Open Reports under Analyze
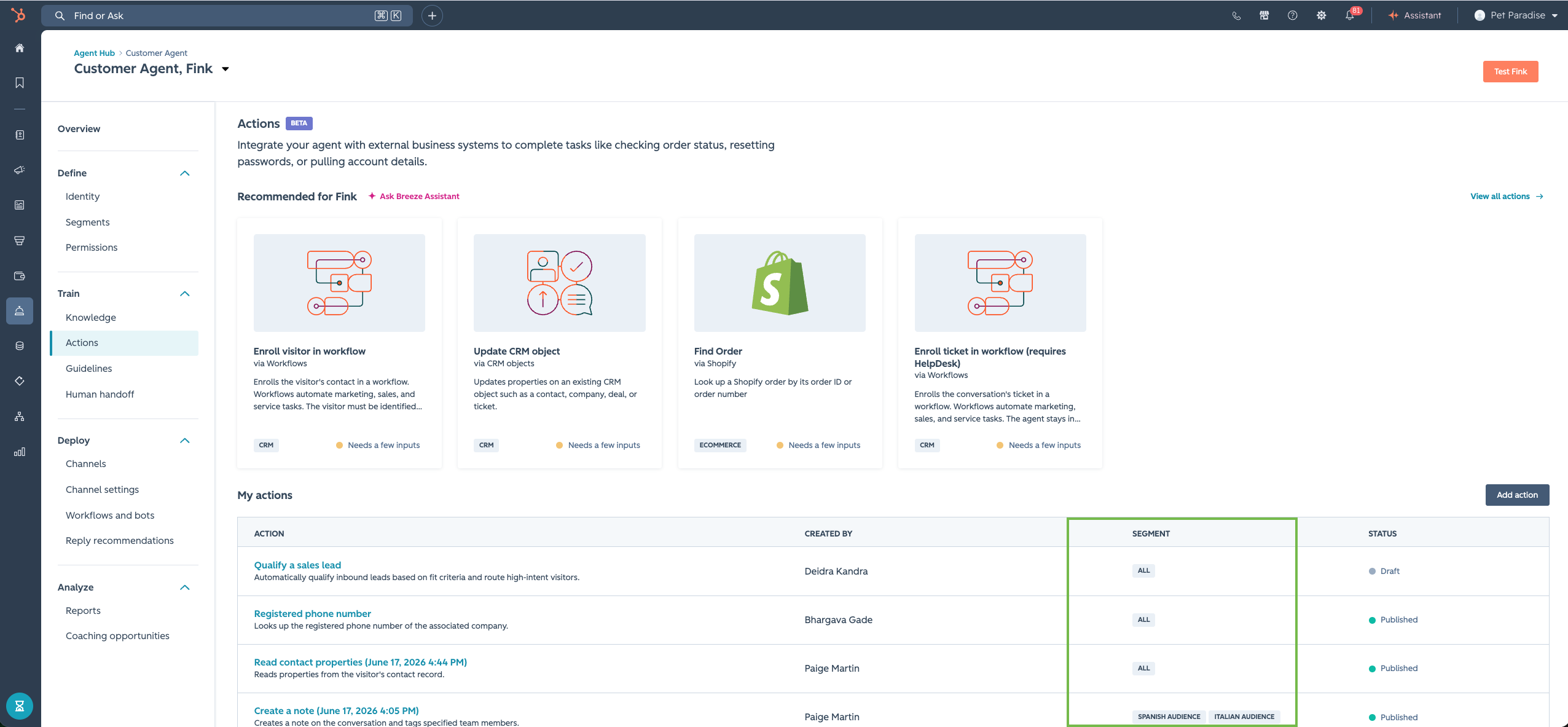Viewport: 1568px width, 727px height. coord(83,611)
